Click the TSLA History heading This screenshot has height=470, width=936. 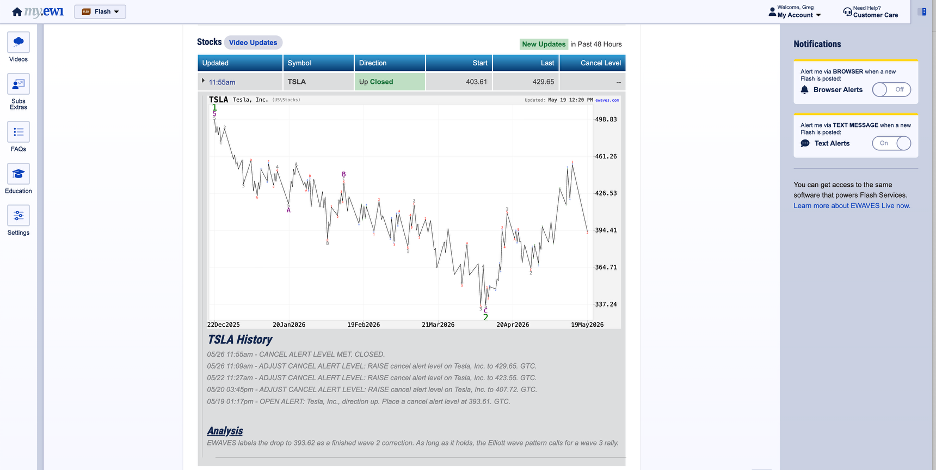click(239, 340)
